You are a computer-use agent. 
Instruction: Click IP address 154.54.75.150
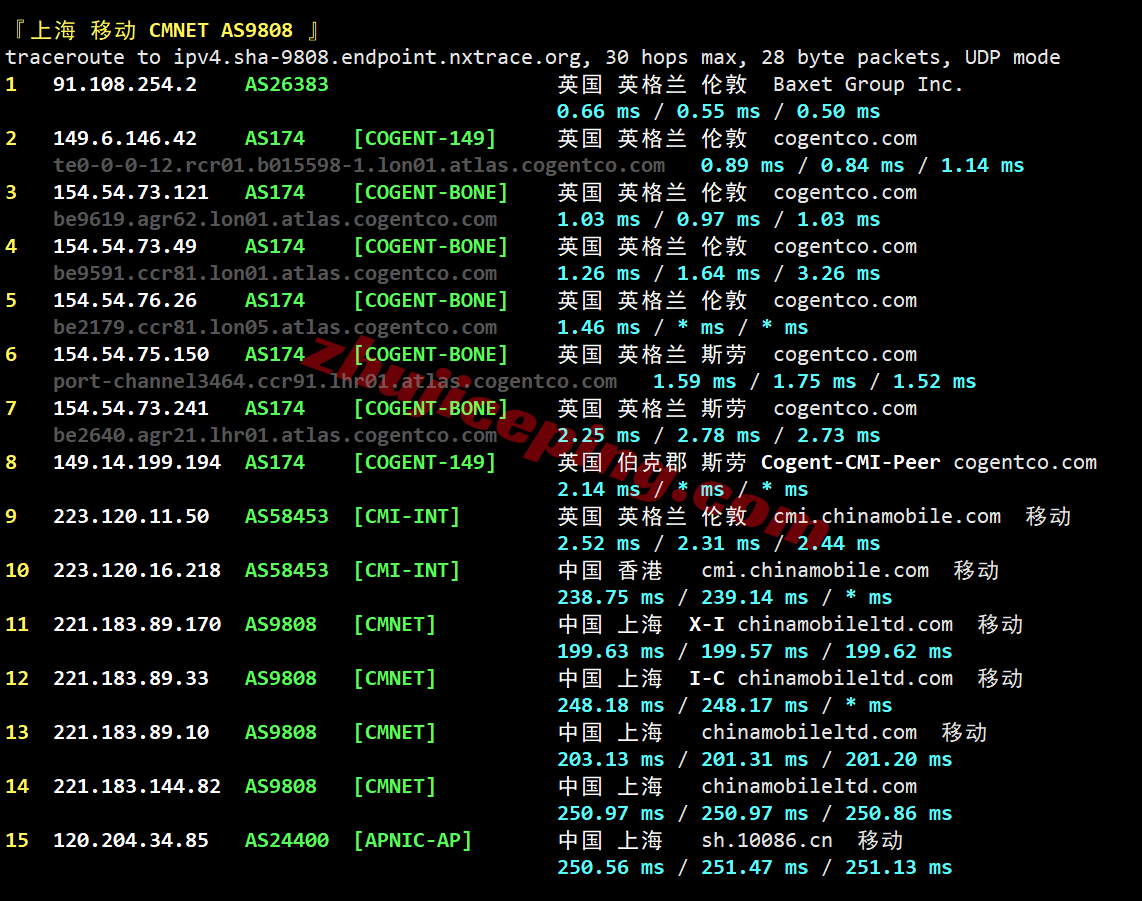pyautogui.click(x=130, y=354)
